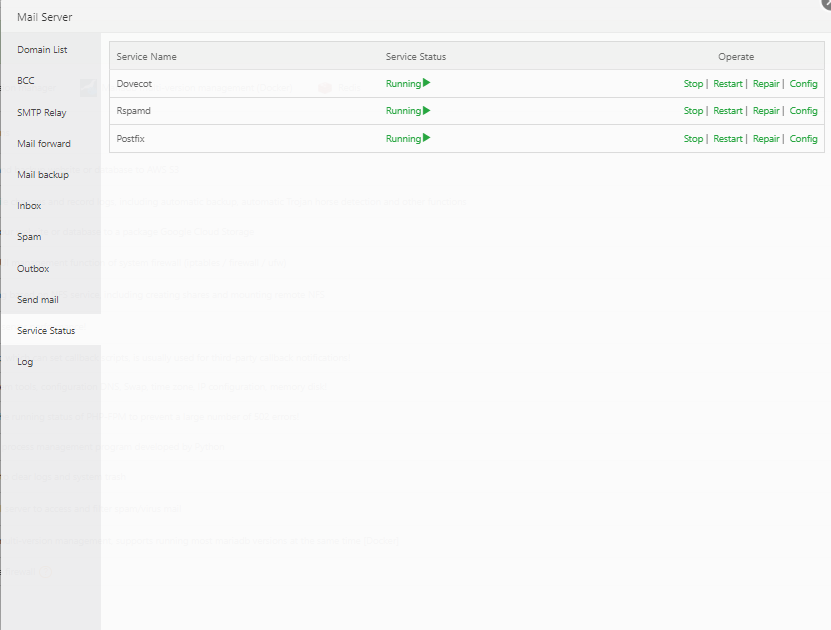Click the green play icon beside Dovecot Running
Viewport: 831px width, 630px height.
point(427,83)
